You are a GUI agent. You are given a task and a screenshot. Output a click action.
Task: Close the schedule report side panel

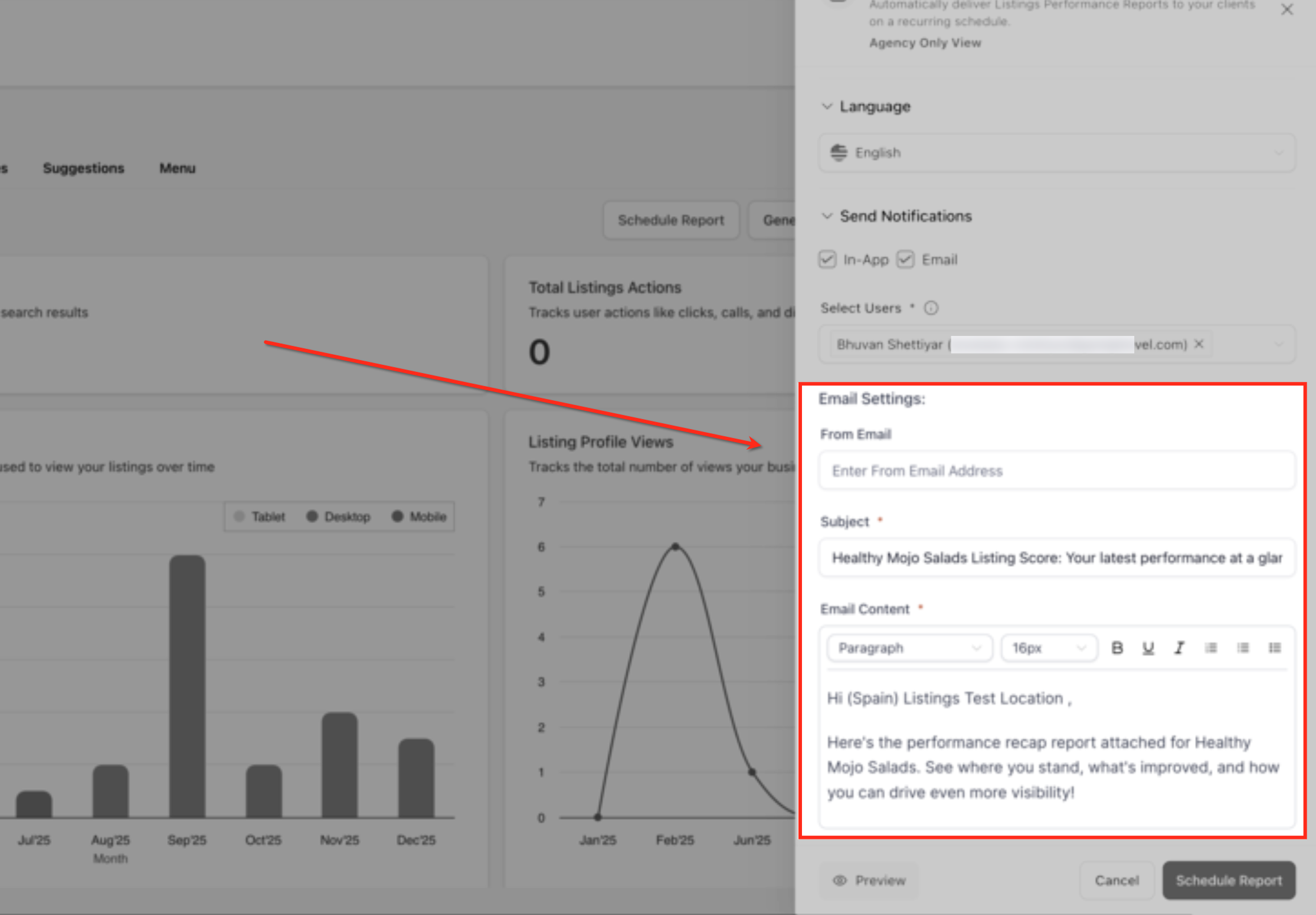tap(1286, 10)
